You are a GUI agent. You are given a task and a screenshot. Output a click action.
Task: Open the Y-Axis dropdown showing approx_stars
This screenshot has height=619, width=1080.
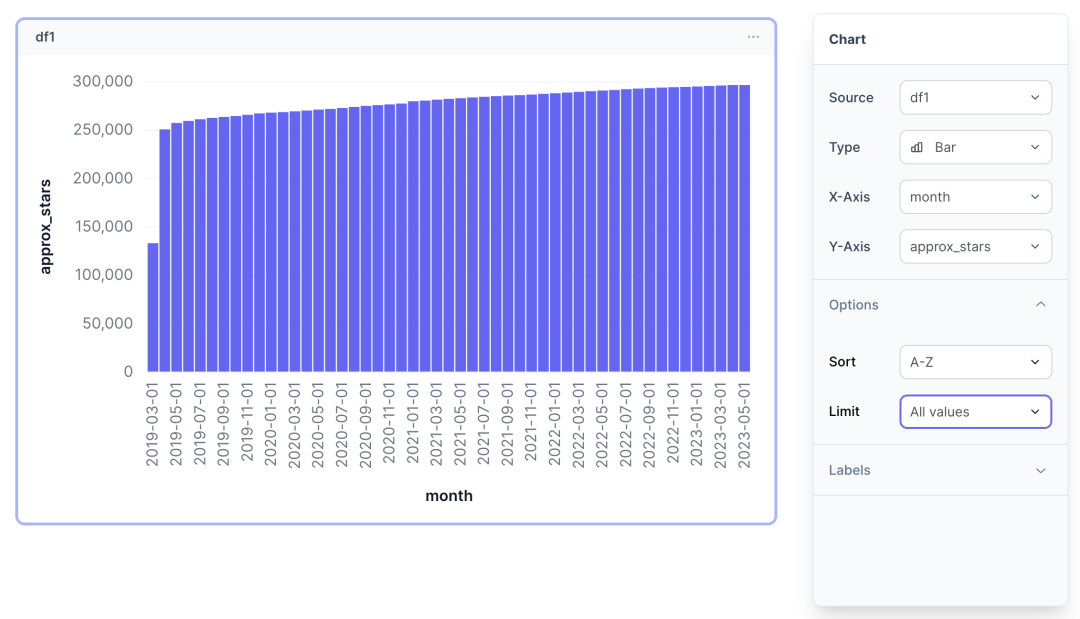click(x=975, y=246)
